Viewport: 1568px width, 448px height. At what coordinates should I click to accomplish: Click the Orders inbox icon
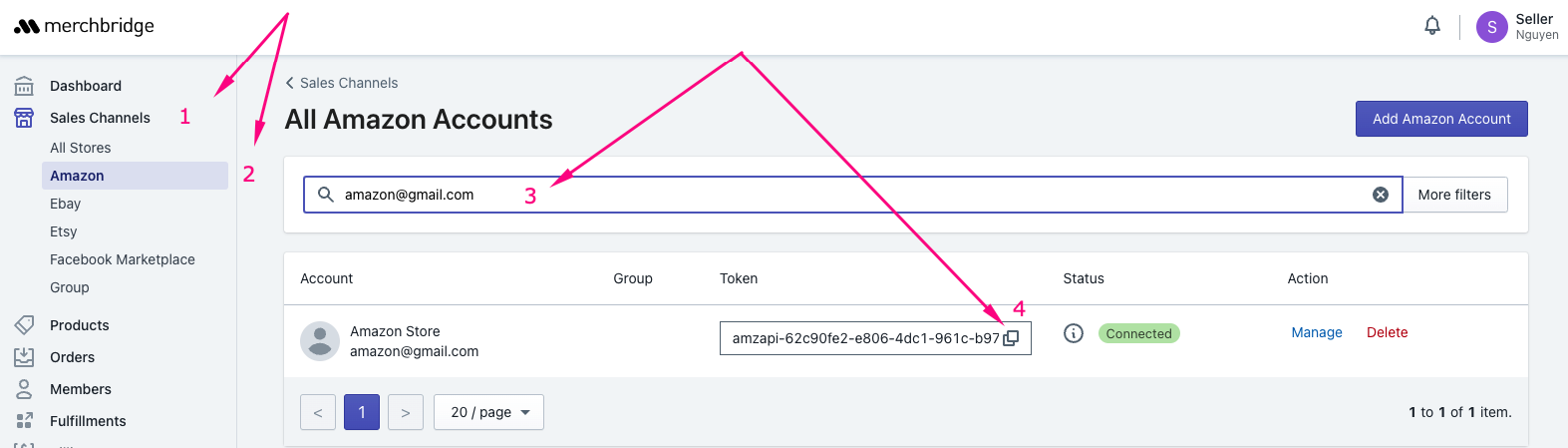[24, 357]
